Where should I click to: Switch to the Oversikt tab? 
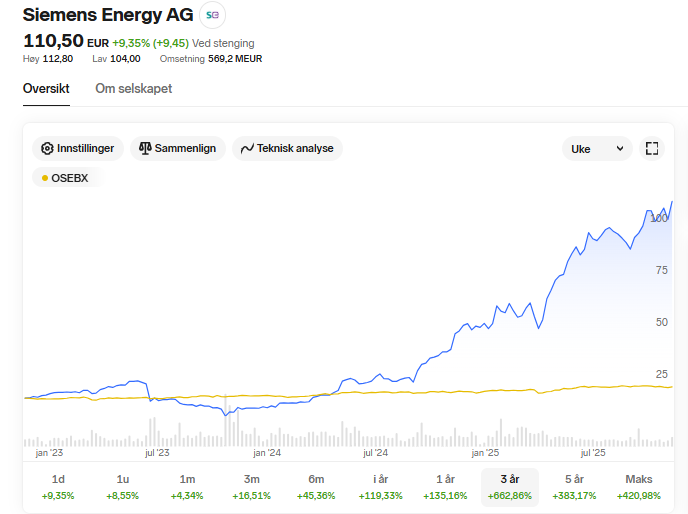[46, 89]
